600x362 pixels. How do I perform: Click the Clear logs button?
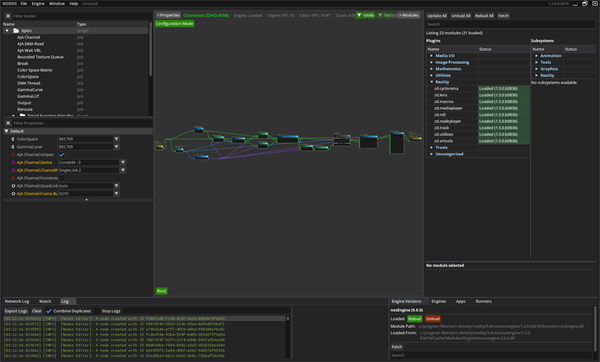click(x=37, y=311)
